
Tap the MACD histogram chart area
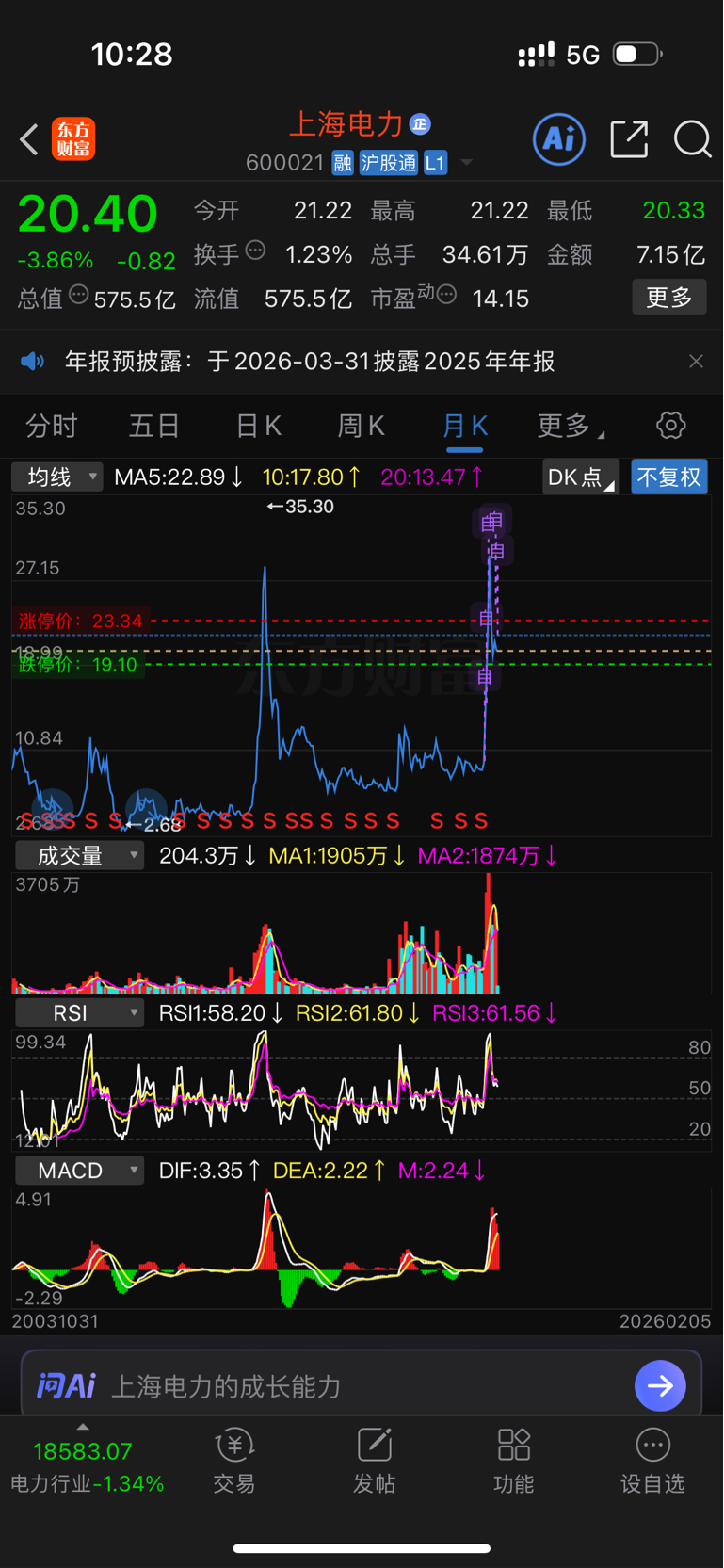tap(362, 1248)
